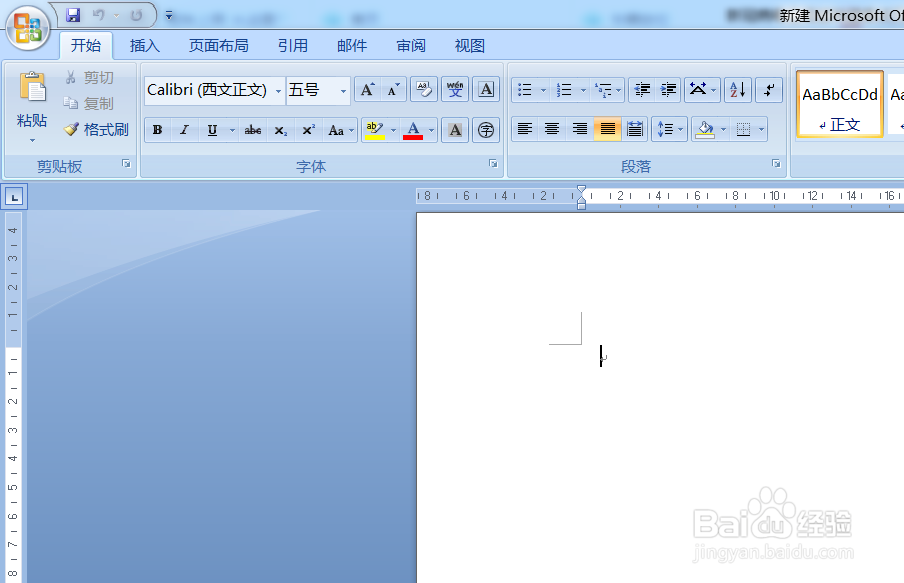Open the 邮件 ribbon tab
This screenshot has width=904, height=583.
point(352,46)
